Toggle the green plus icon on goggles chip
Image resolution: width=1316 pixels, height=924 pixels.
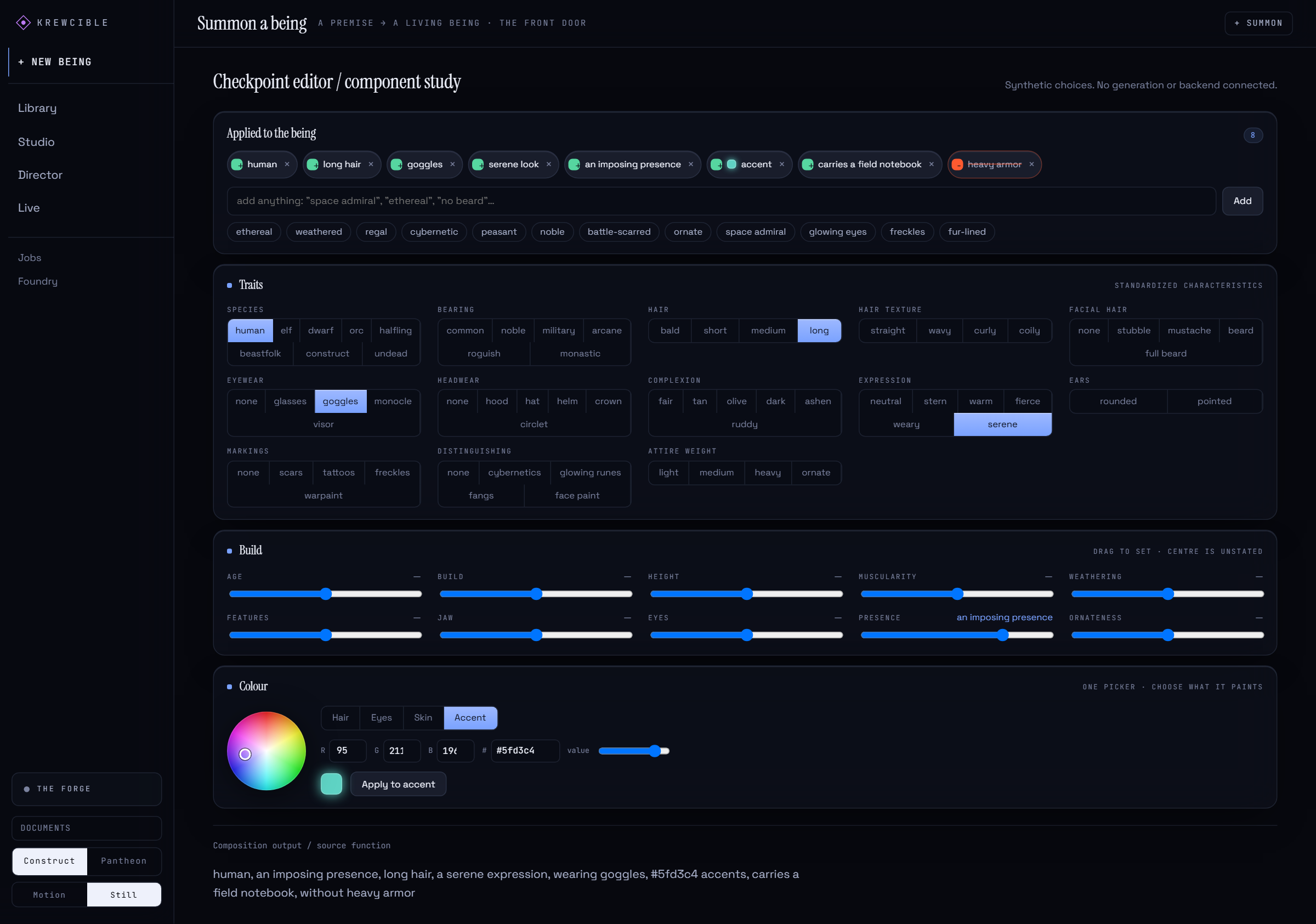point(396,165)
